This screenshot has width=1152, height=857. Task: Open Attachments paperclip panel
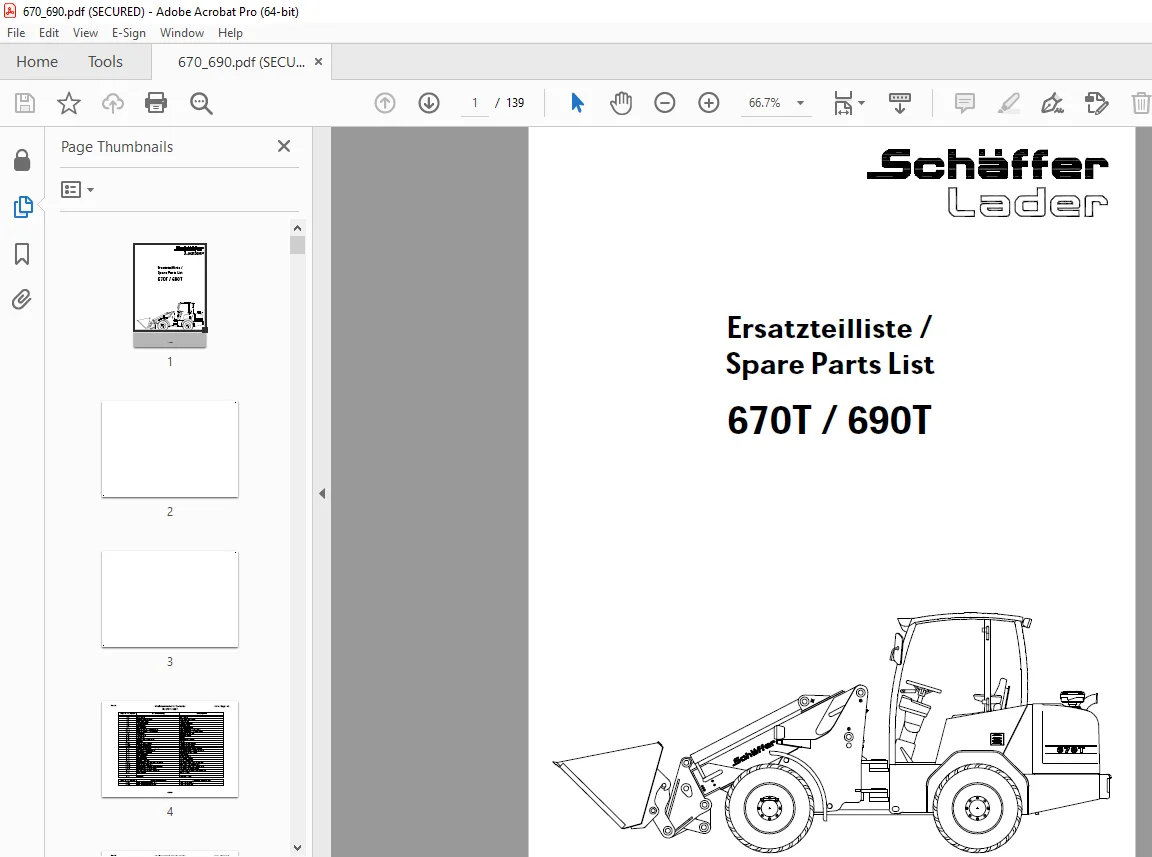click(21, 300)
